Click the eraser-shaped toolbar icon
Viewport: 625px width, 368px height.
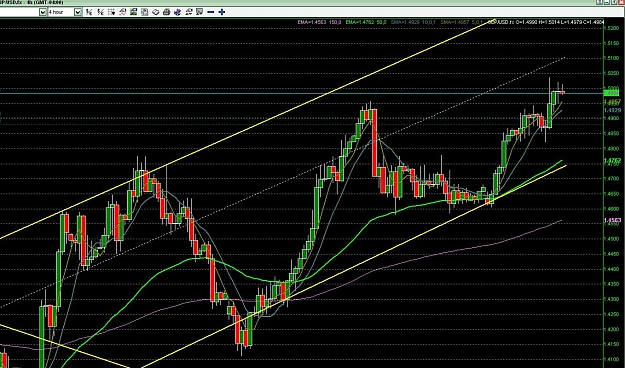click(x=155, y=12)
